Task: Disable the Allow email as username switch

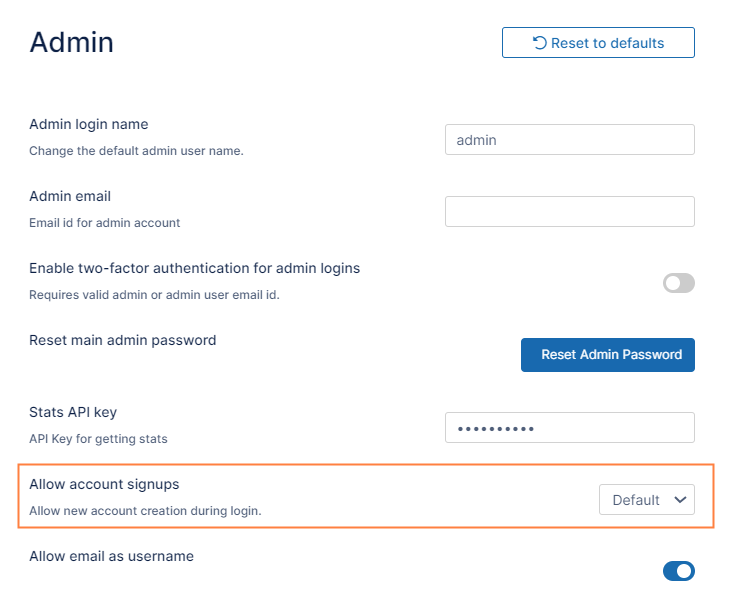Action: coord(678,571)
